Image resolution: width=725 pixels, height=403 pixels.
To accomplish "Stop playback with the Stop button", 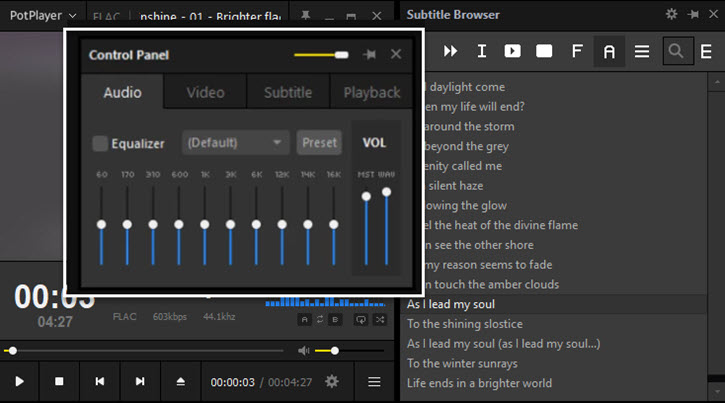I will pyautogui.click(x=59, y=382).
